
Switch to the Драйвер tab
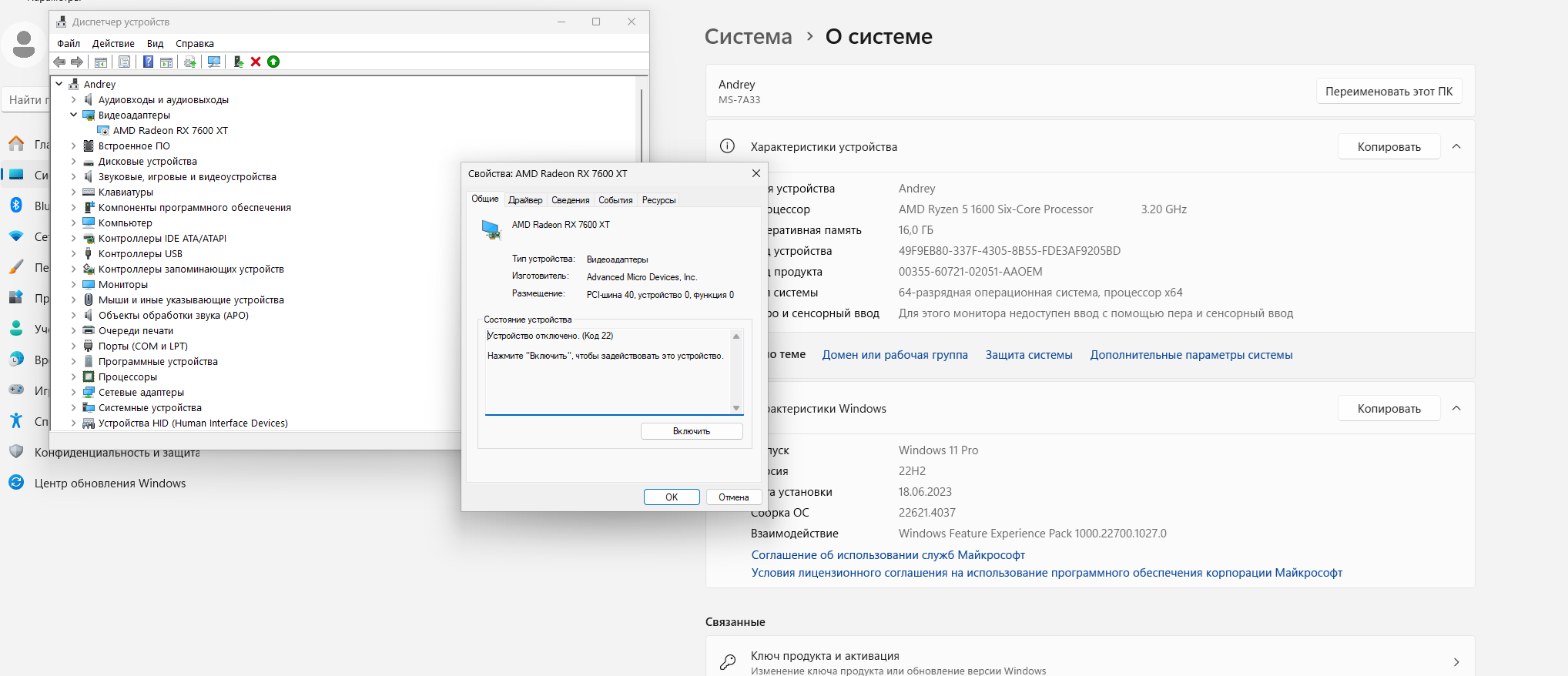[x=525, y=200]
